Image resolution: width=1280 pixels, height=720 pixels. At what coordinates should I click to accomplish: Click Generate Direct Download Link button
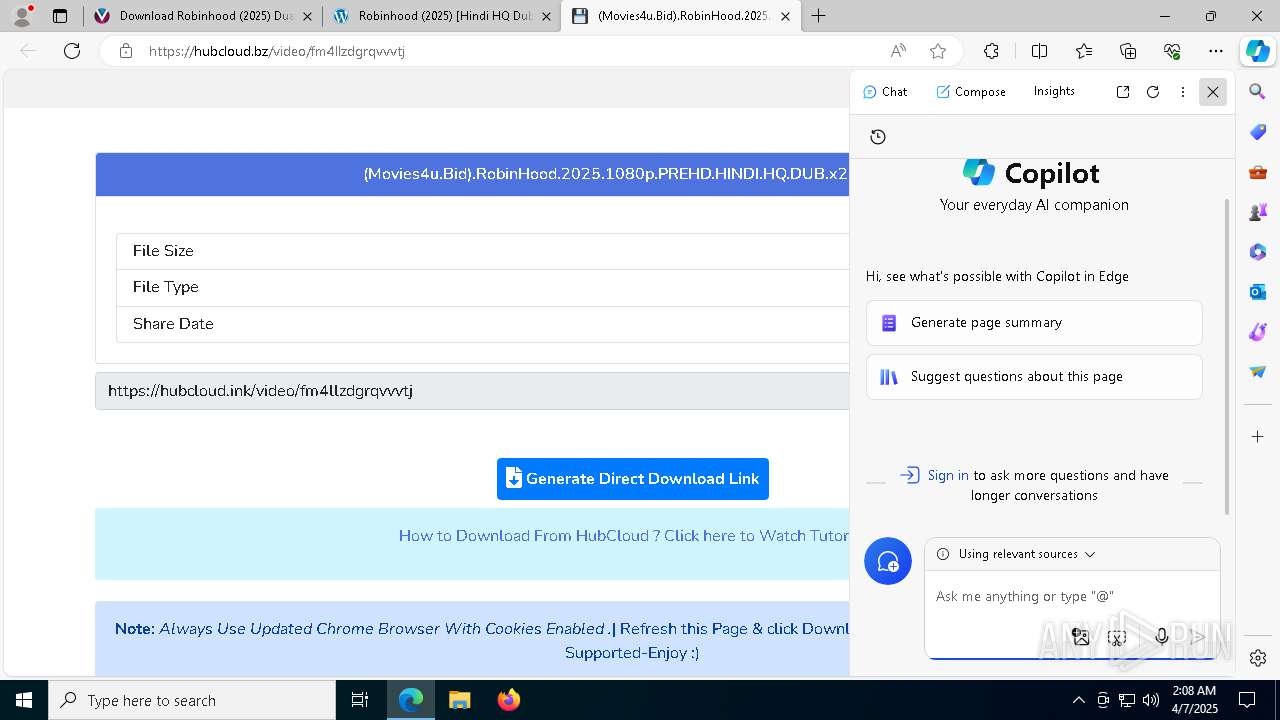tap(633, 479)
